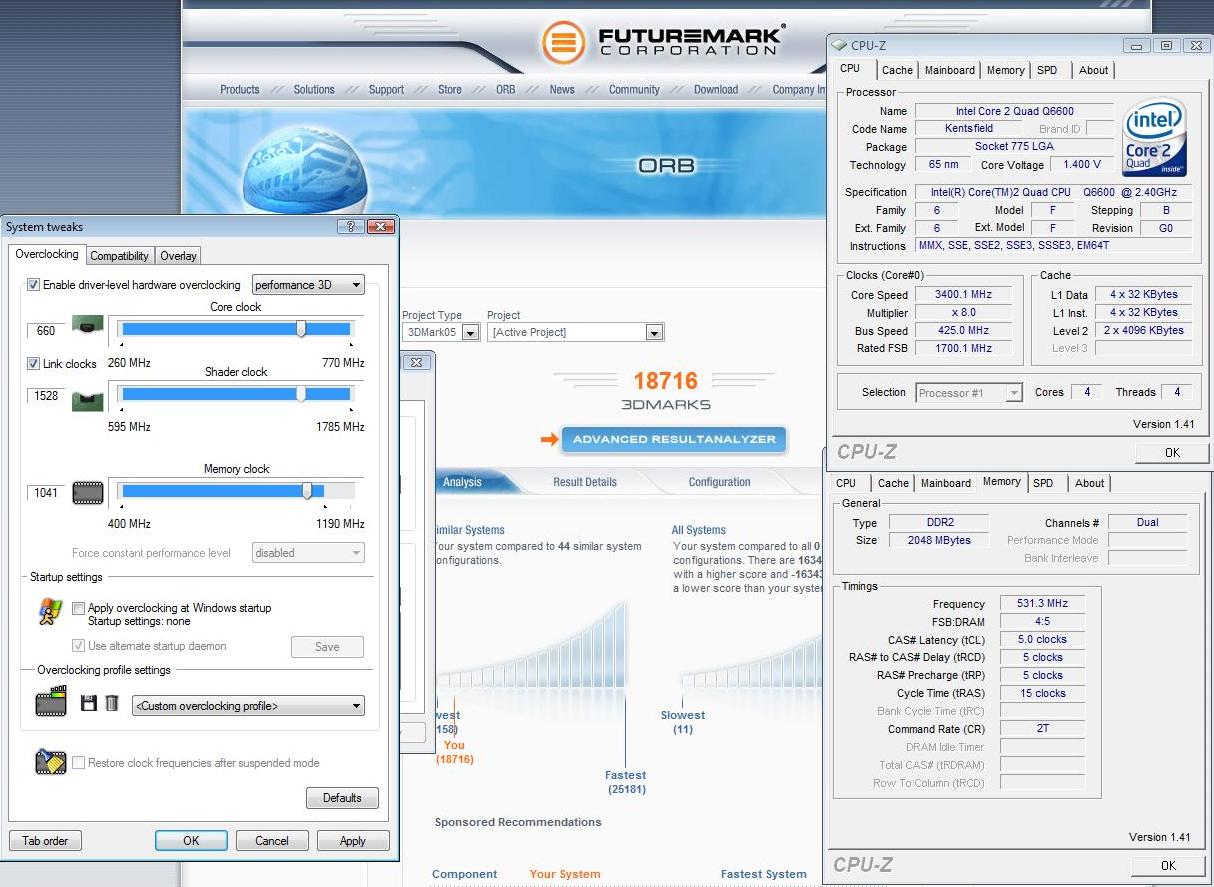Open Mainboard tab in upper CPU-Z window

949,70
